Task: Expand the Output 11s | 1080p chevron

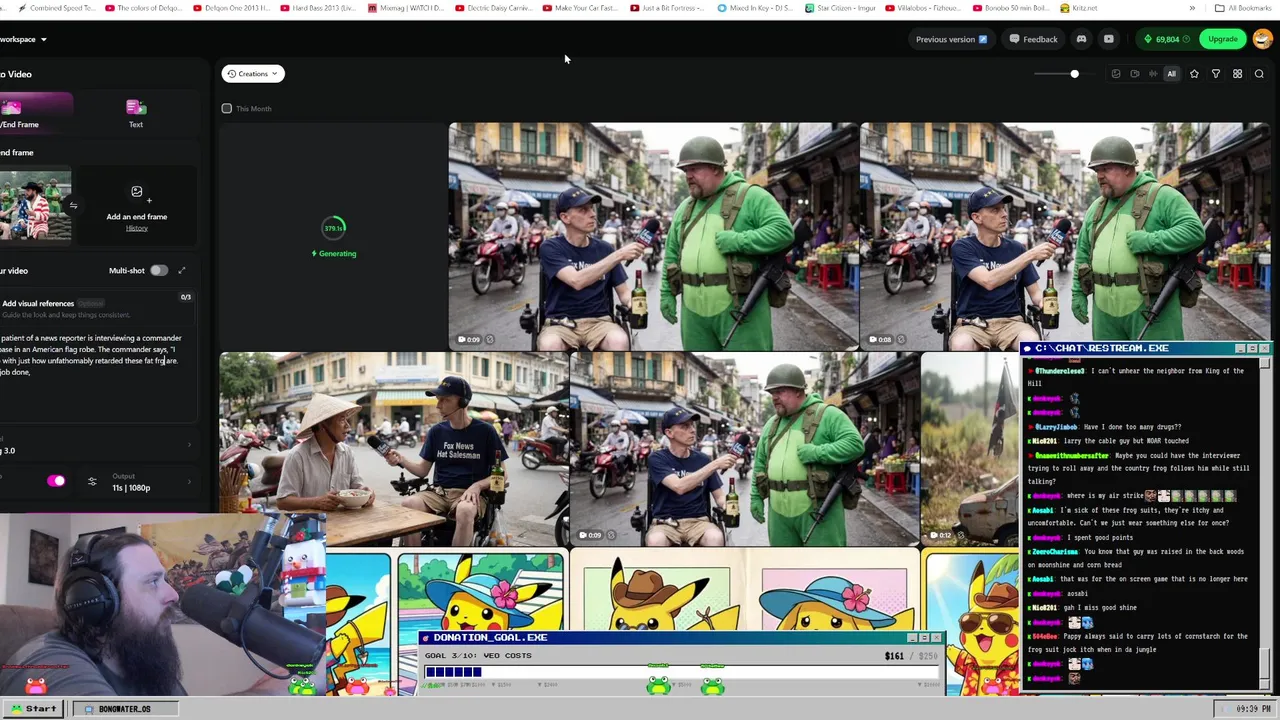Action: (189, 482)
